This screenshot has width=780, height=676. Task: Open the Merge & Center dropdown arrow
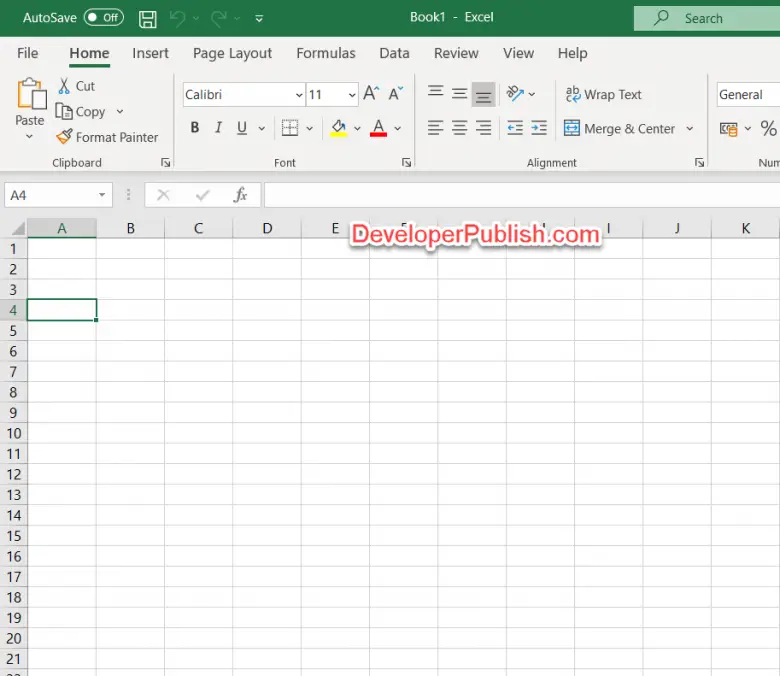(690, 128)
